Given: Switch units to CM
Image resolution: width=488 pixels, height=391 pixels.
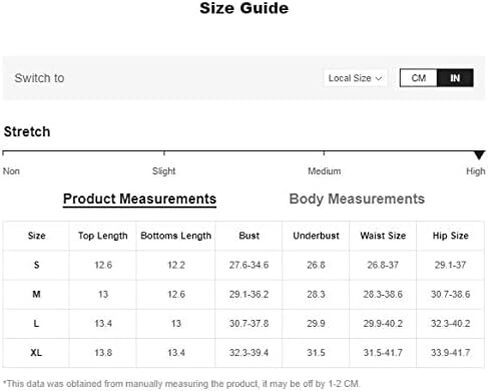Looking at the screenshot, I should pos(418,78).
